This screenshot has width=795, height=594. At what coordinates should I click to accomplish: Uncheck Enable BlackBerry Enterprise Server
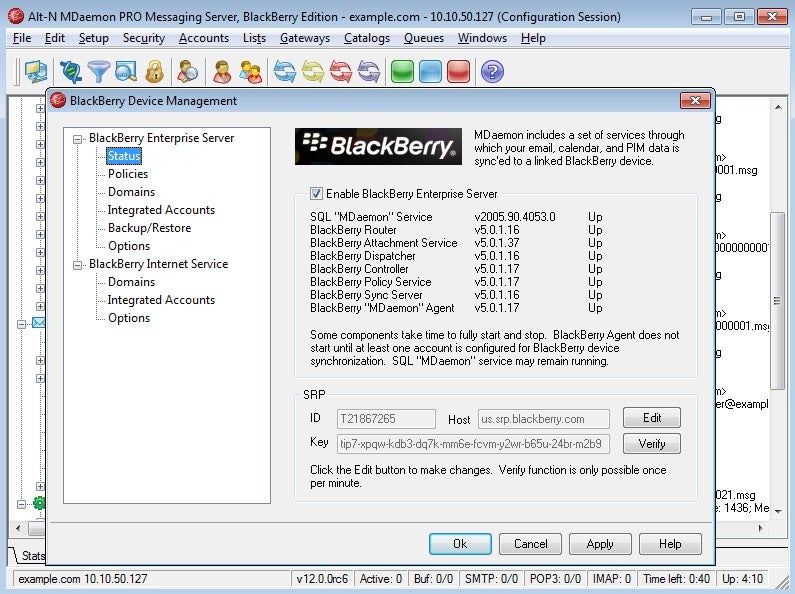(x=316, y=193)
